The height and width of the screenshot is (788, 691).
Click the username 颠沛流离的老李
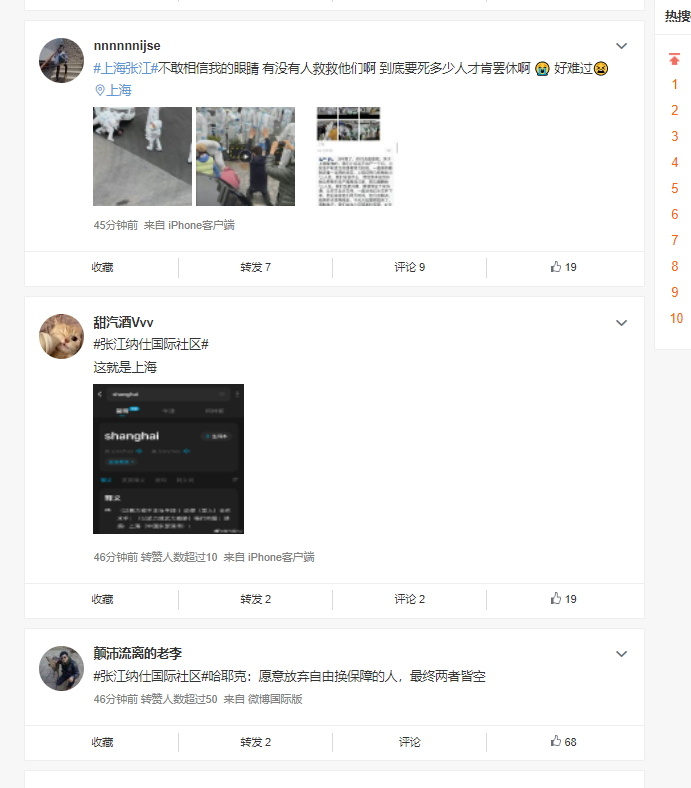[x=137, y=653]
